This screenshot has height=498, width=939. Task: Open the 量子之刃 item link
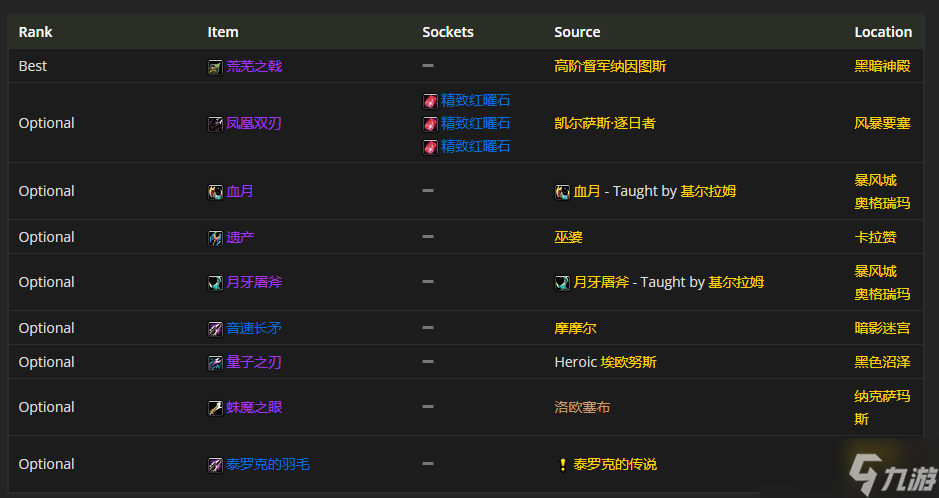click(x=254, y=362)
